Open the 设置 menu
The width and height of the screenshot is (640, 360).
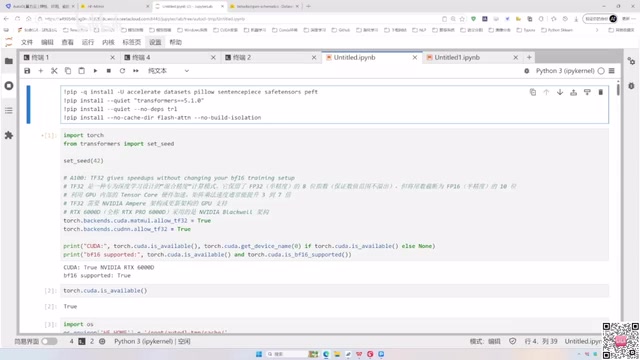click(x=155, y=42)
